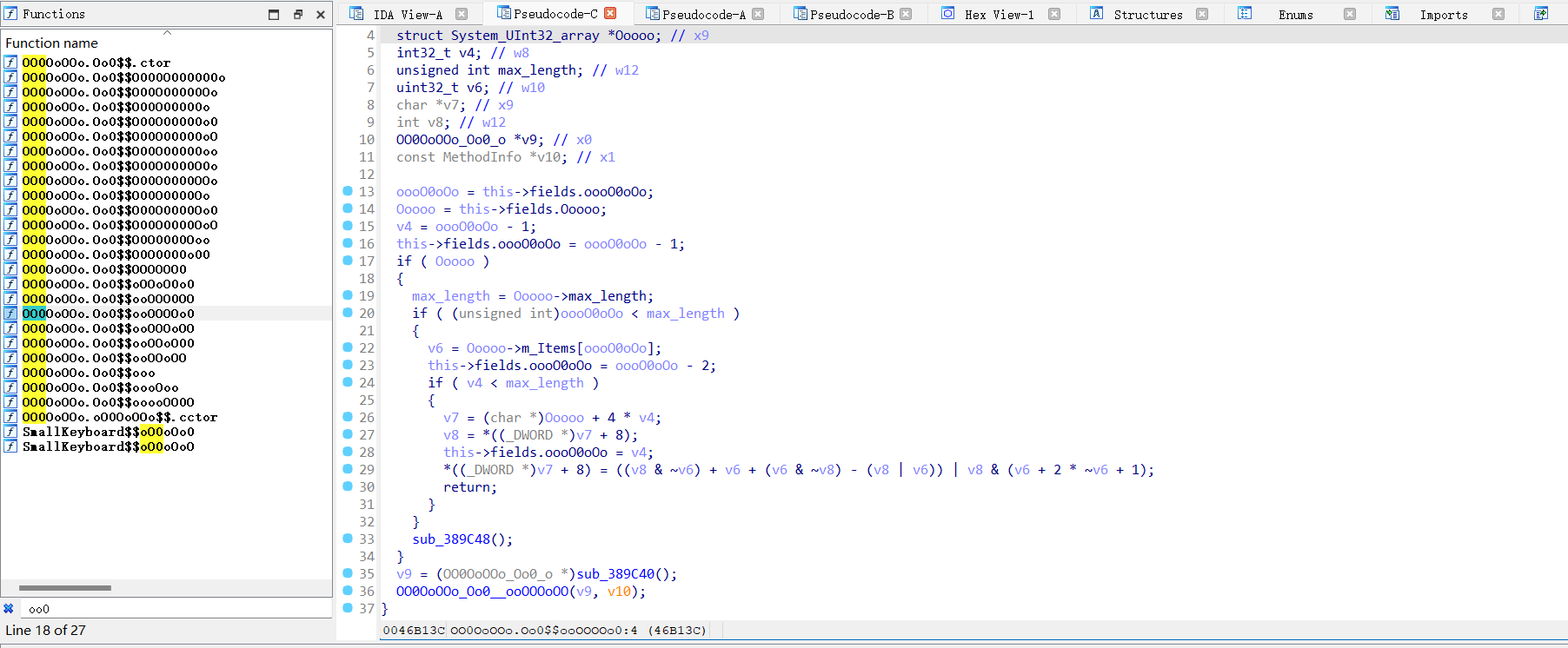The image size is (1568, 648).
Task: Click the Functions panel title icon
Action: [x=10, y=14]
